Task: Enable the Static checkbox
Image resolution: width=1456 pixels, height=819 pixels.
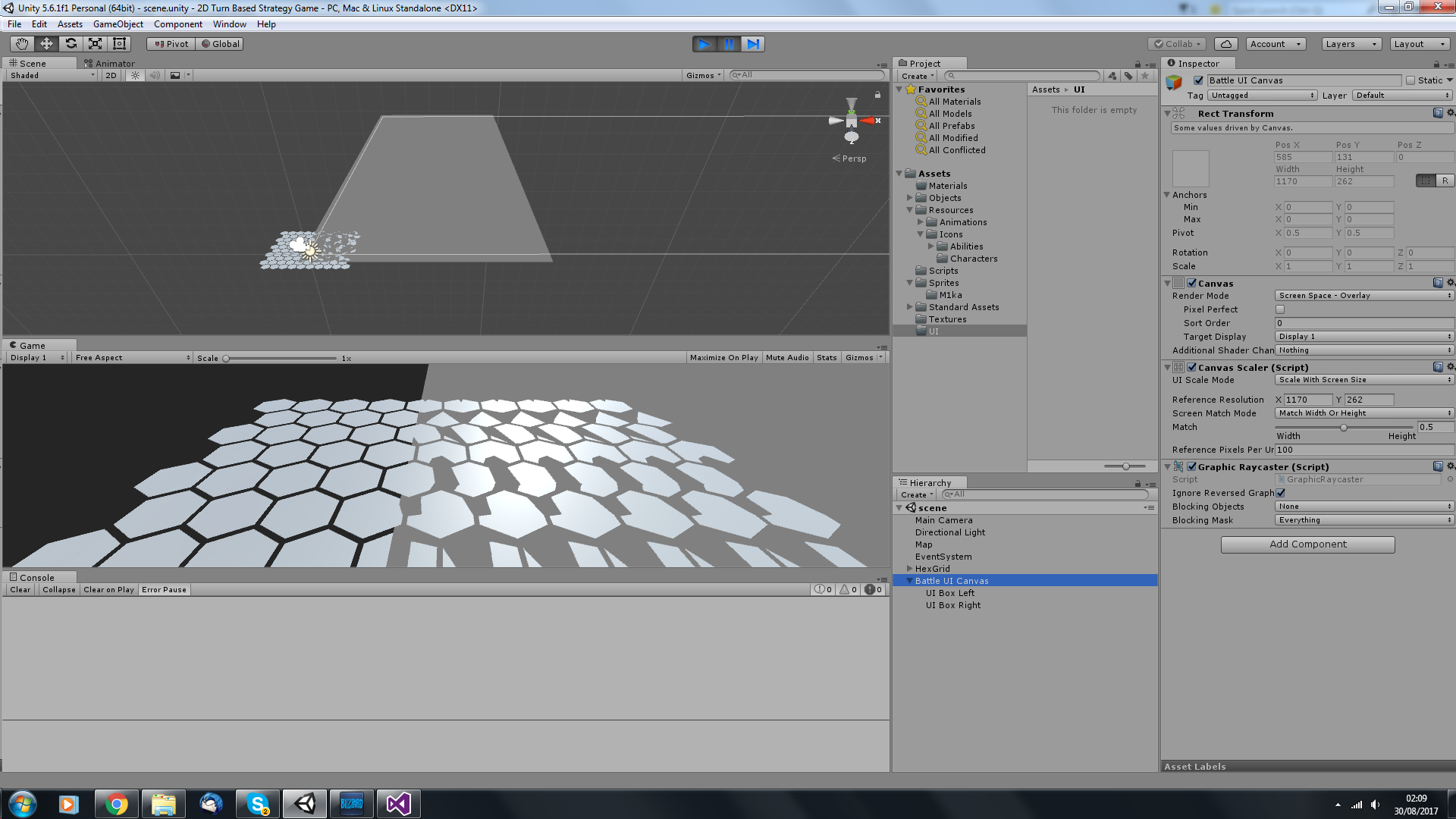Action: point(1410,80)
